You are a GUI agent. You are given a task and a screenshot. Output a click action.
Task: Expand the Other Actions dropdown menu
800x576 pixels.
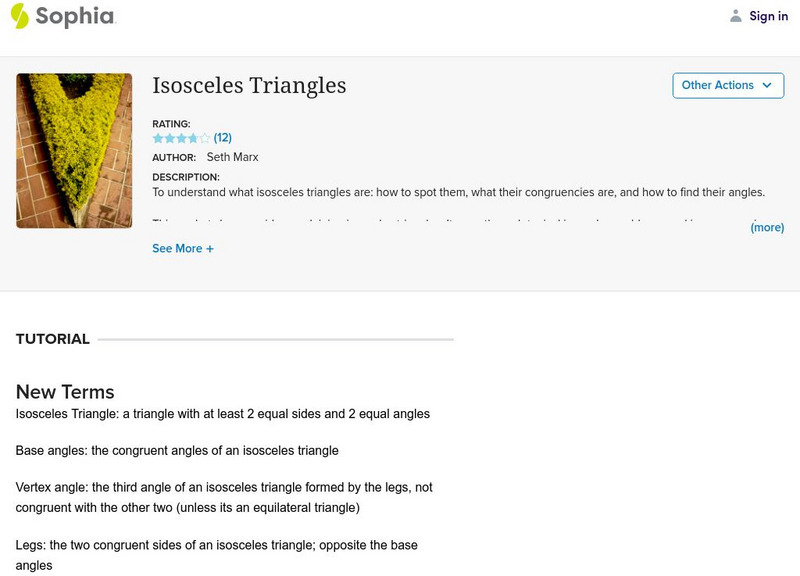click(x=727, y=86)
